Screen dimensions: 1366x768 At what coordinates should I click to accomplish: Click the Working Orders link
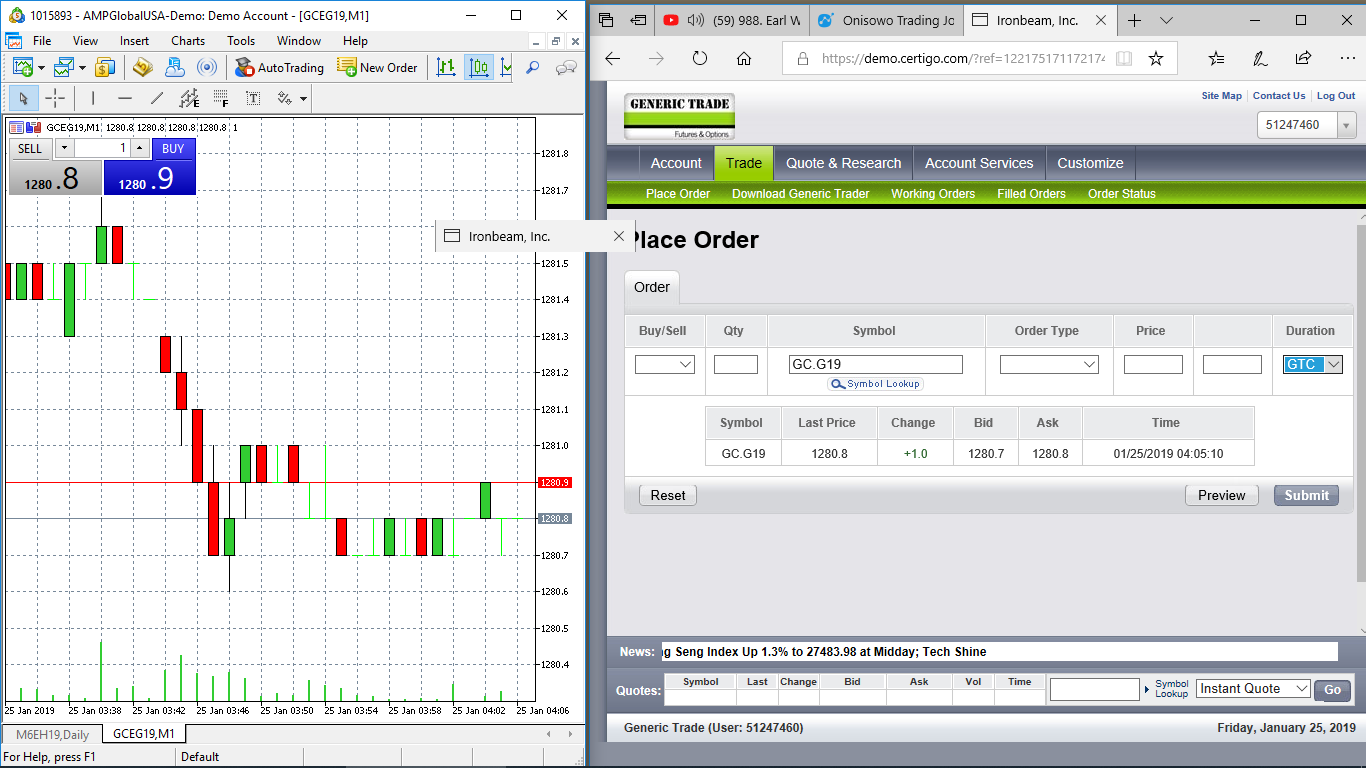click(933, 194)
